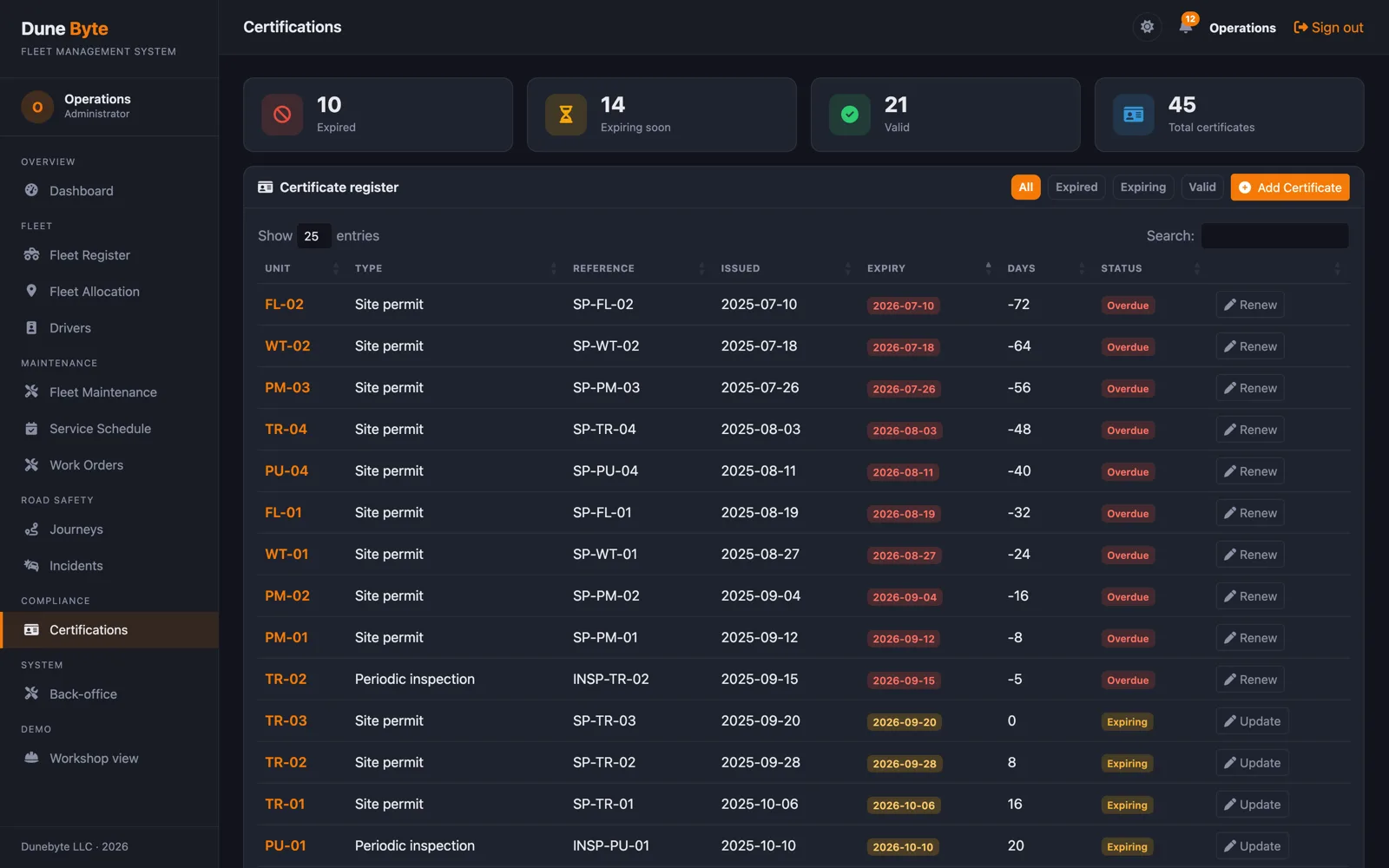
Task: Sort table by Reference column
Action: (x=638, y=268)
